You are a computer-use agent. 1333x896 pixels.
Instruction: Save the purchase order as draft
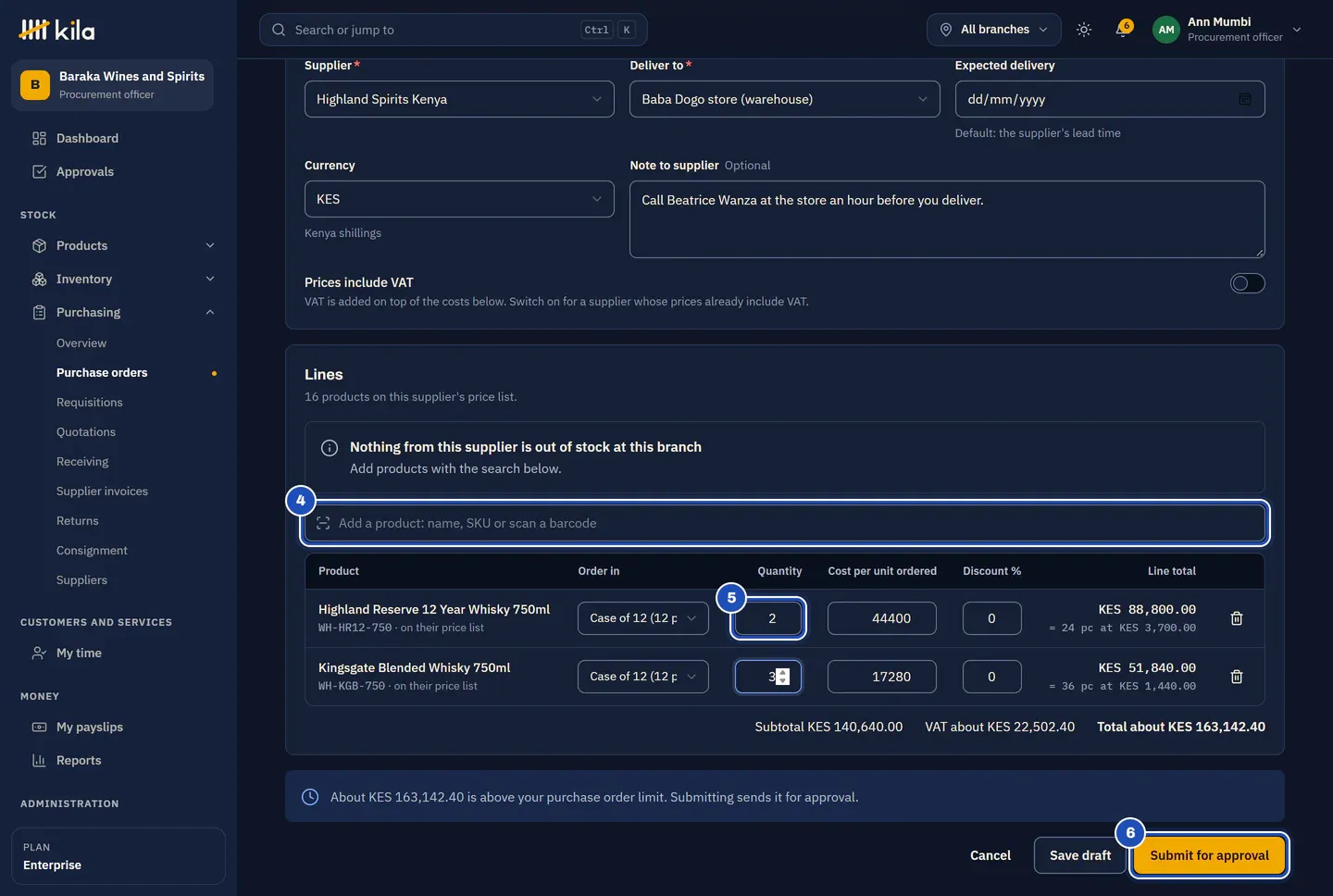coord(1080,855)
